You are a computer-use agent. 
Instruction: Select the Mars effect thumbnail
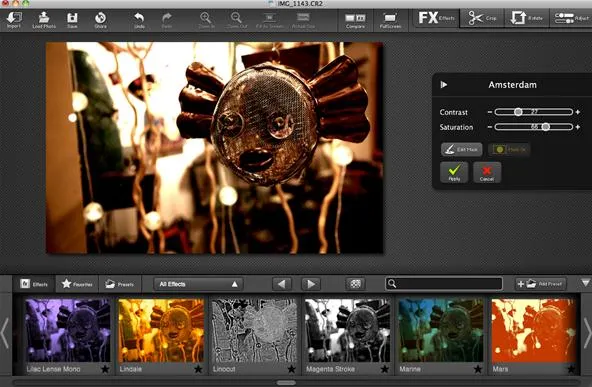click(x=534, y=330)
